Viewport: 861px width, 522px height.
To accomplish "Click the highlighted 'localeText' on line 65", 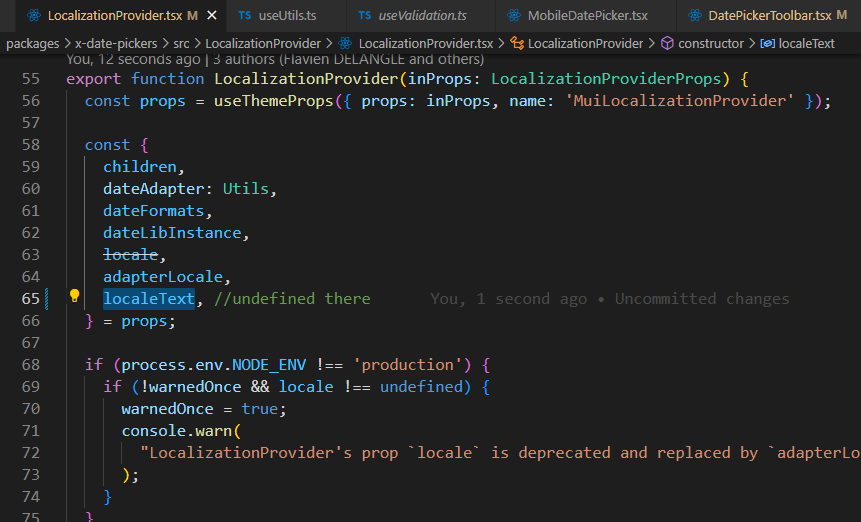I will [149, 299].
